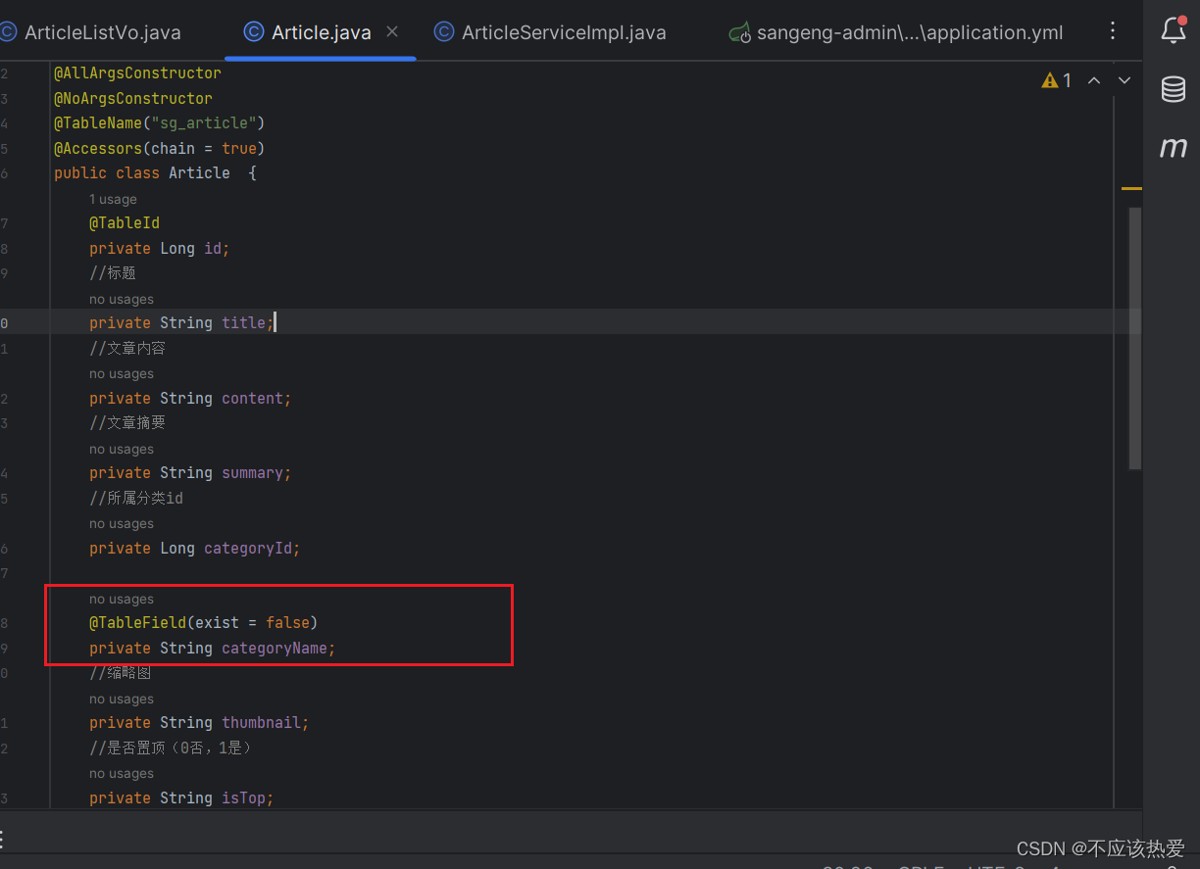Close the Article.java tab
The width and height of the screenshot is (1200, 869).
392,32
